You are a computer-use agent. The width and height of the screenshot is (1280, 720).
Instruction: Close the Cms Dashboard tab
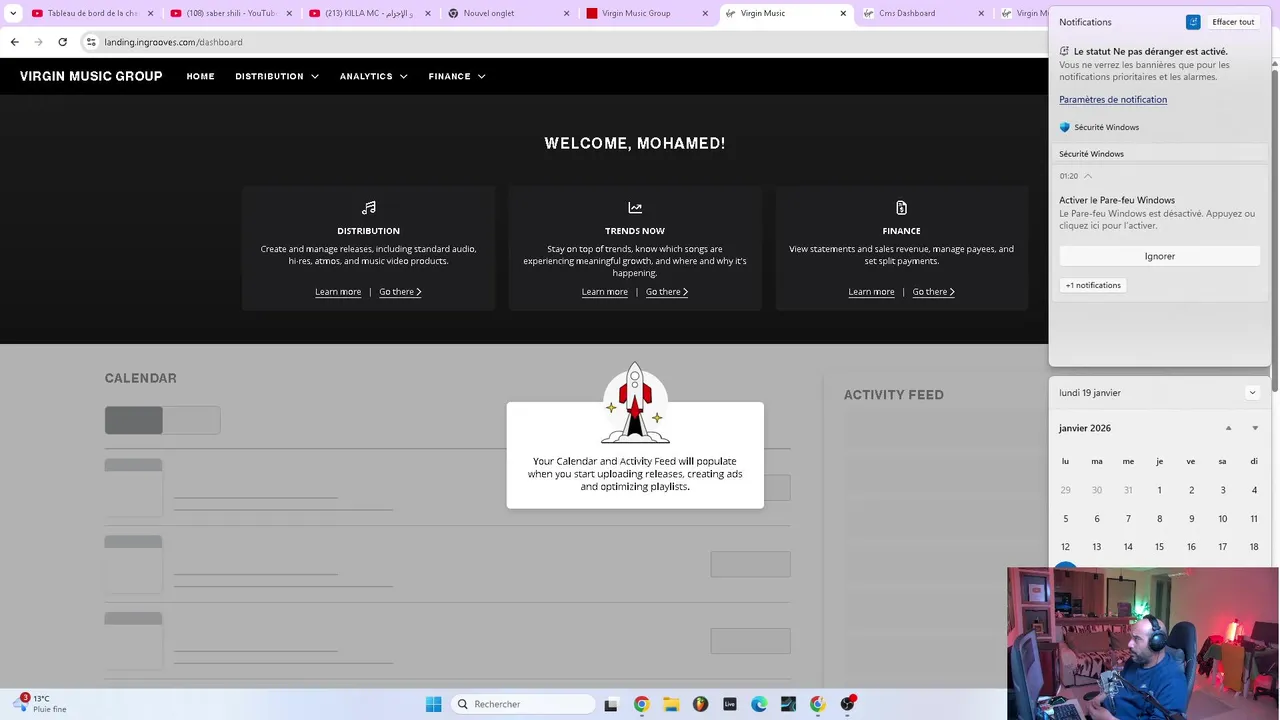tap(981, 13)
